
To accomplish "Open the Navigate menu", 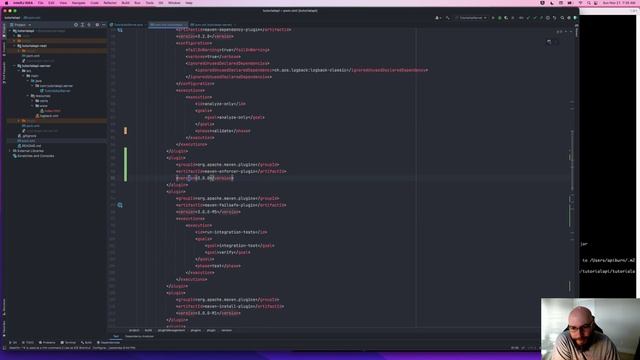I will [x=78, y=3].
